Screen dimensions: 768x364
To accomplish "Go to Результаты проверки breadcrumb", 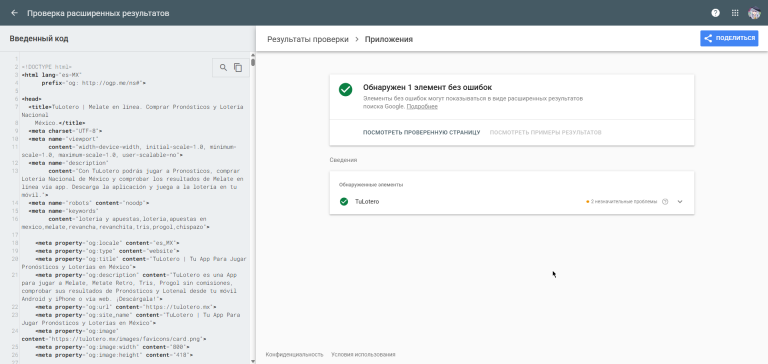I will pos(308,39).
